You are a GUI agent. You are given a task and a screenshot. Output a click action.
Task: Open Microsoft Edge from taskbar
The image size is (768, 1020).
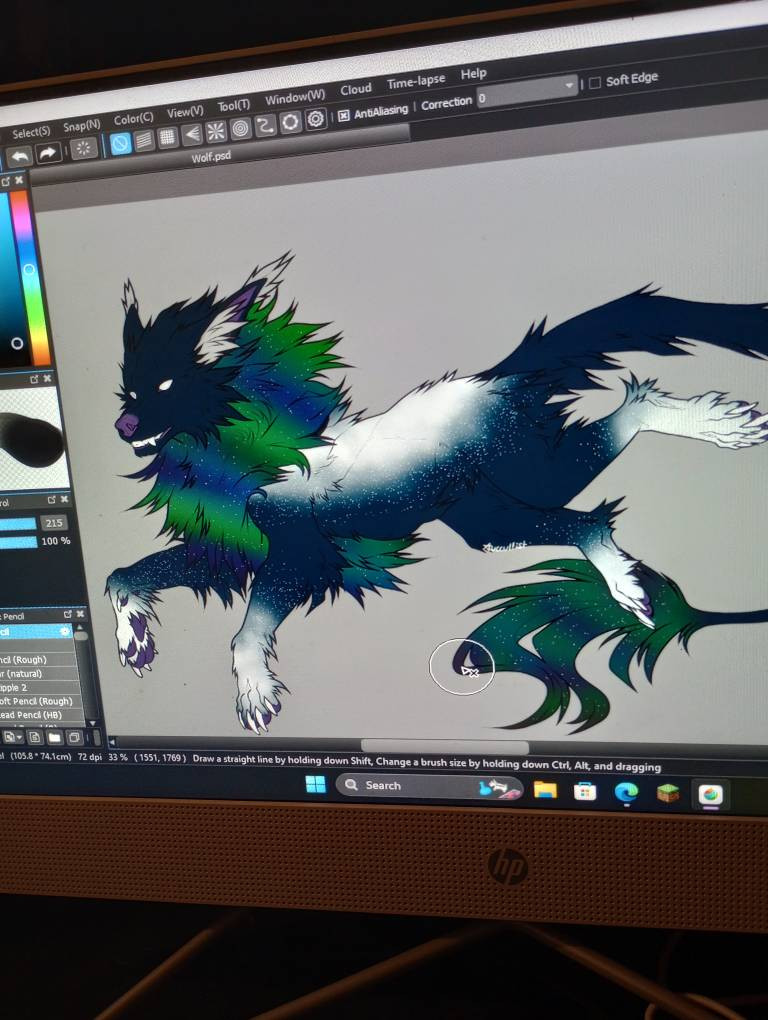click(626, 792)
